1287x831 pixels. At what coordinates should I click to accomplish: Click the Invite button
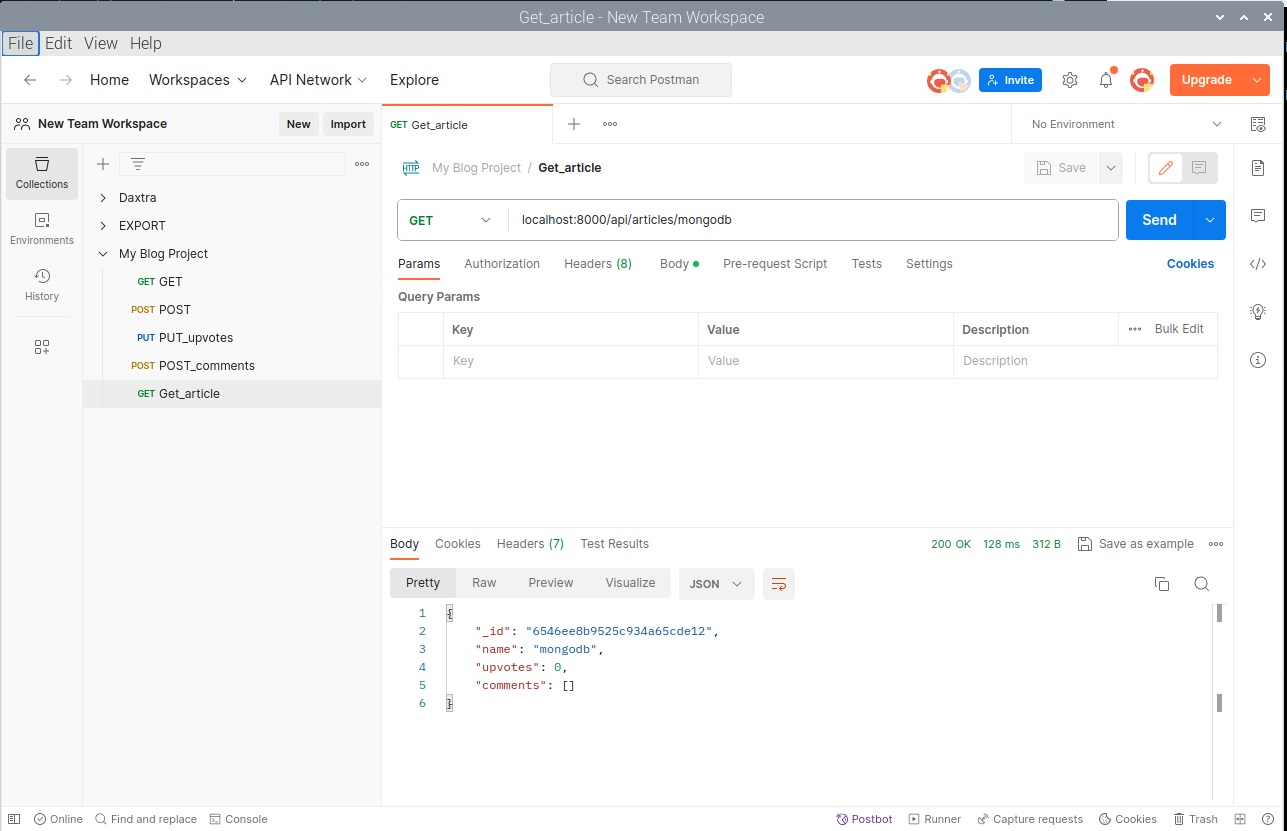[1010, 80]
